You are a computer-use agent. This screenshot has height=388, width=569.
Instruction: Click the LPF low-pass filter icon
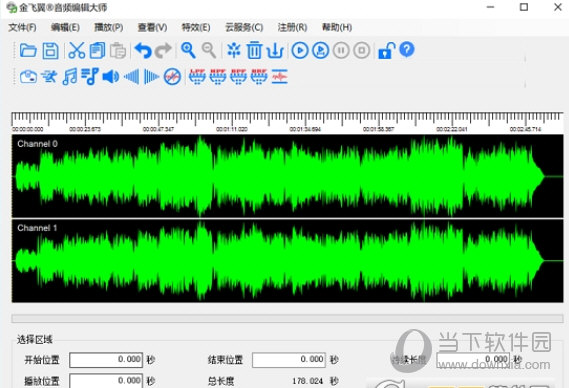(x=197, y=77)
